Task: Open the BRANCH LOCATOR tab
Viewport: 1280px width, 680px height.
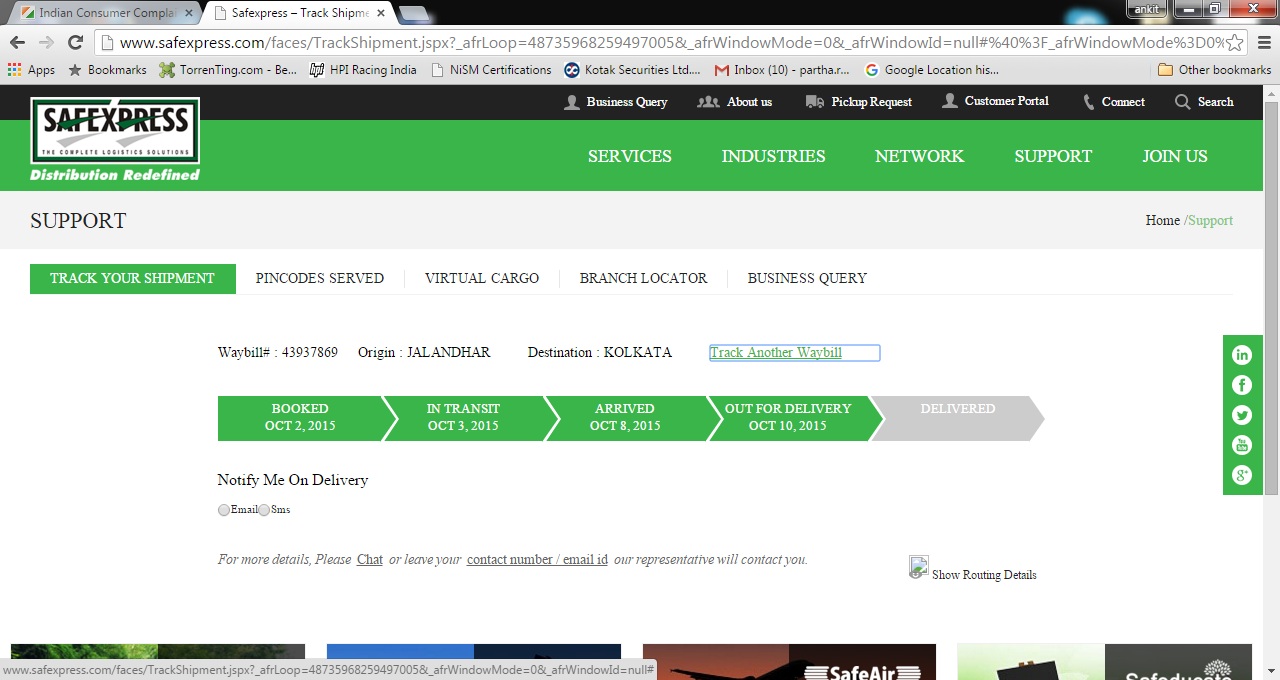Action: click(643, 278)
